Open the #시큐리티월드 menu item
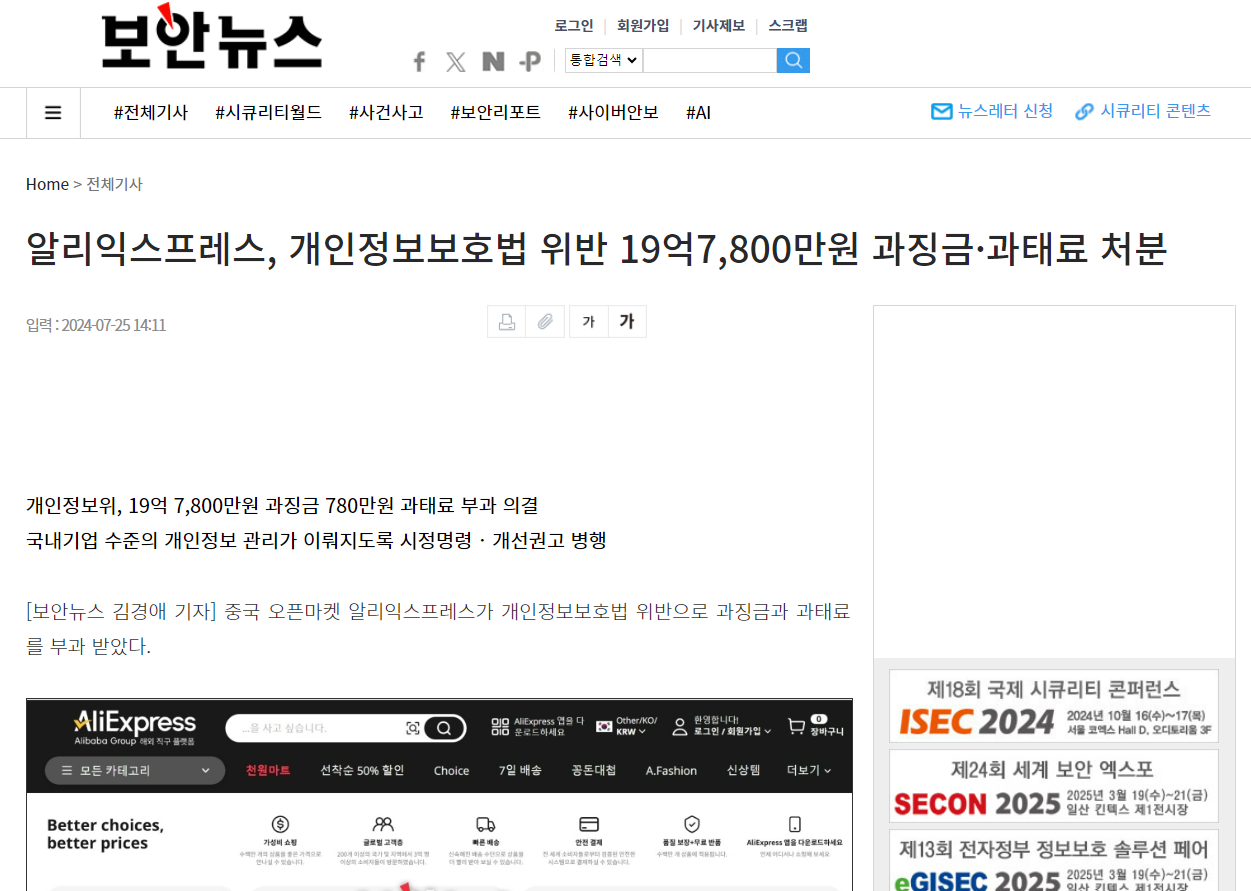This screenshot has width=1251, height=891. [268, 113]
